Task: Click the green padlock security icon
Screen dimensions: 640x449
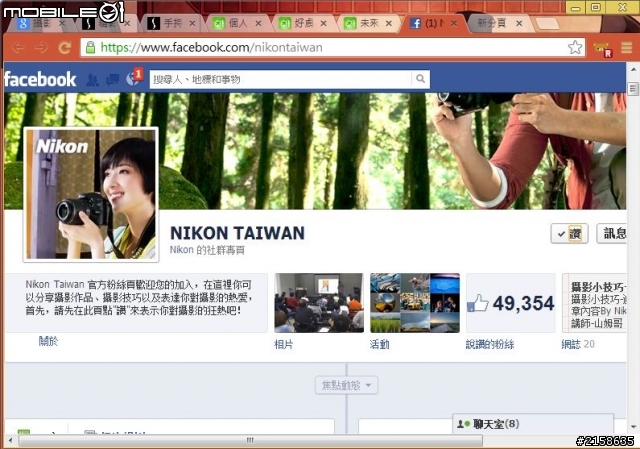Action: point(91,47)
